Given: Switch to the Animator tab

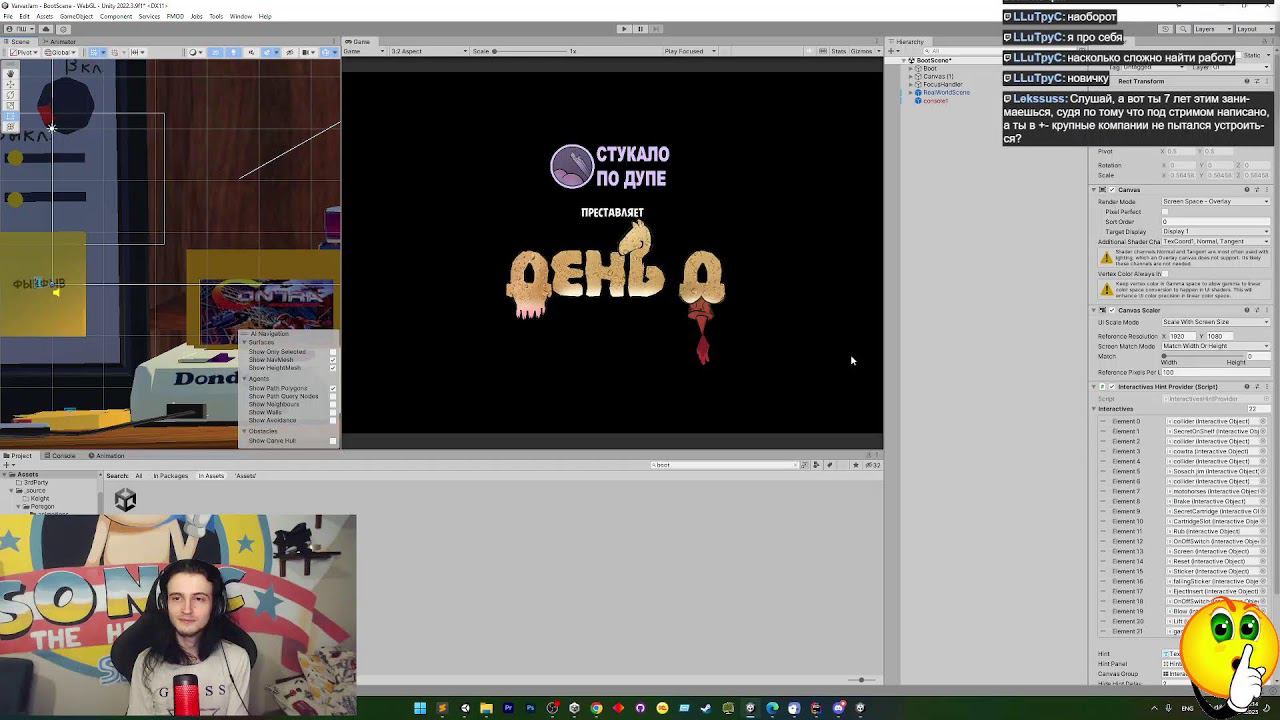Looking at the screenshot, I should [x=58, y=41].
